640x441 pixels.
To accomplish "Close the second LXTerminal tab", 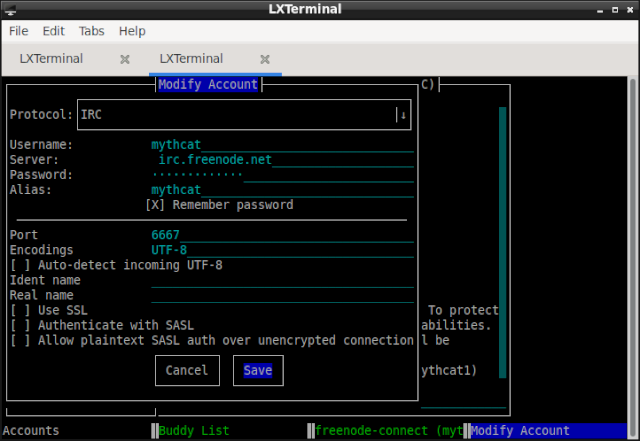I will pyautogui.click(x=265, y=60).
